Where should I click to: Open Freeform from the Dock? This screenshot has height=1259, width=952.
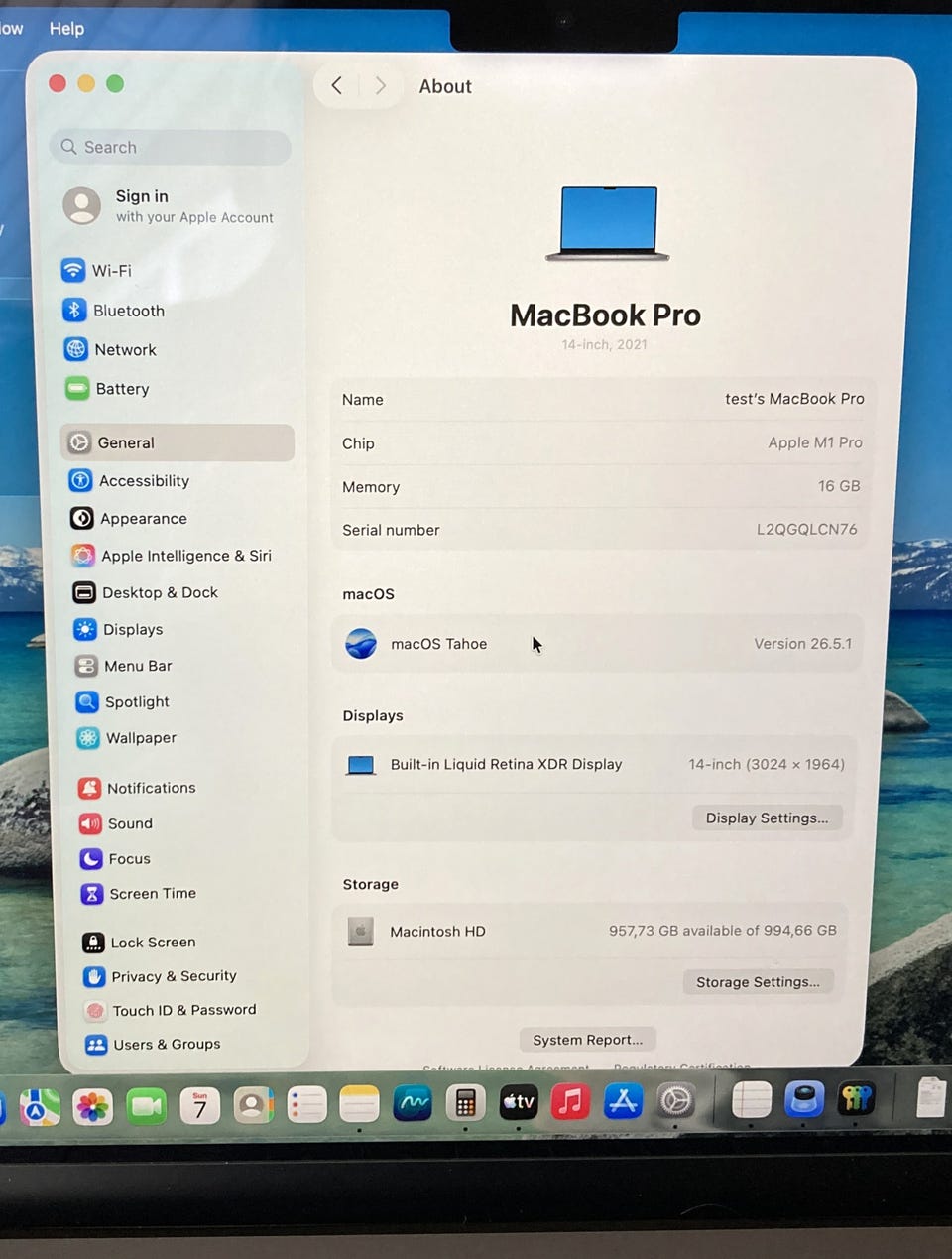(x=413, y=1103)
